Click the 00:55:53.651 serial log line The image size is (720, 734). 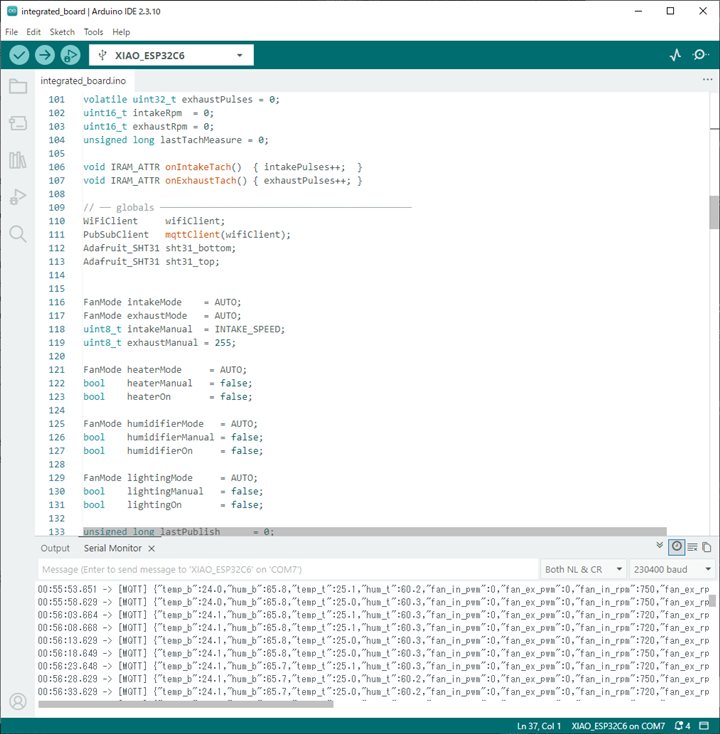(x=373, y=589)
